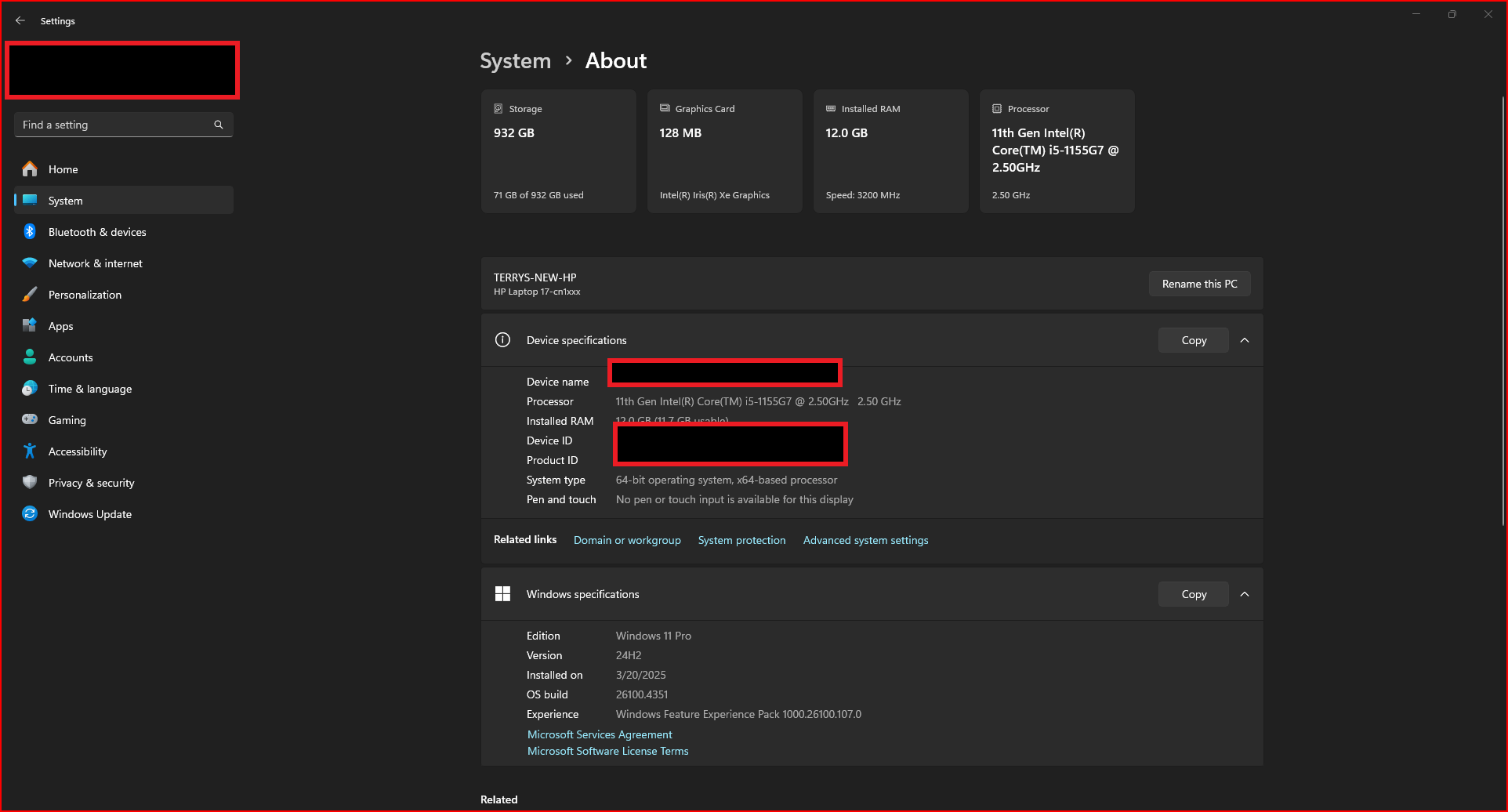Open Accounts settings
Screen dimensions: 1508x812
pyautogui.click(x=124, y=357)
